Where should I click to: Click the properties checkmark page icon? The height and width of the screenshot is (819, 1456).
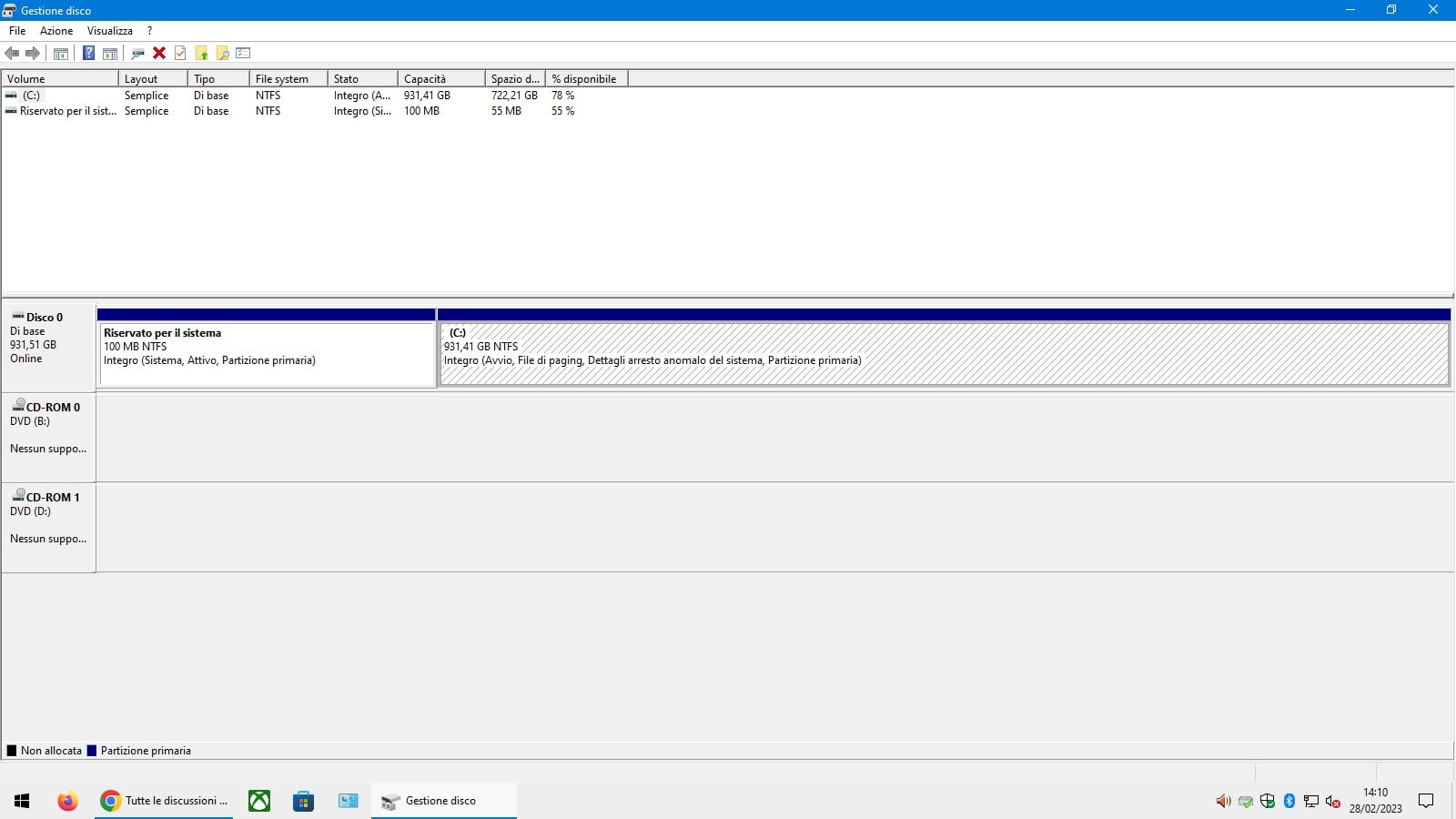tap(180, 53)
